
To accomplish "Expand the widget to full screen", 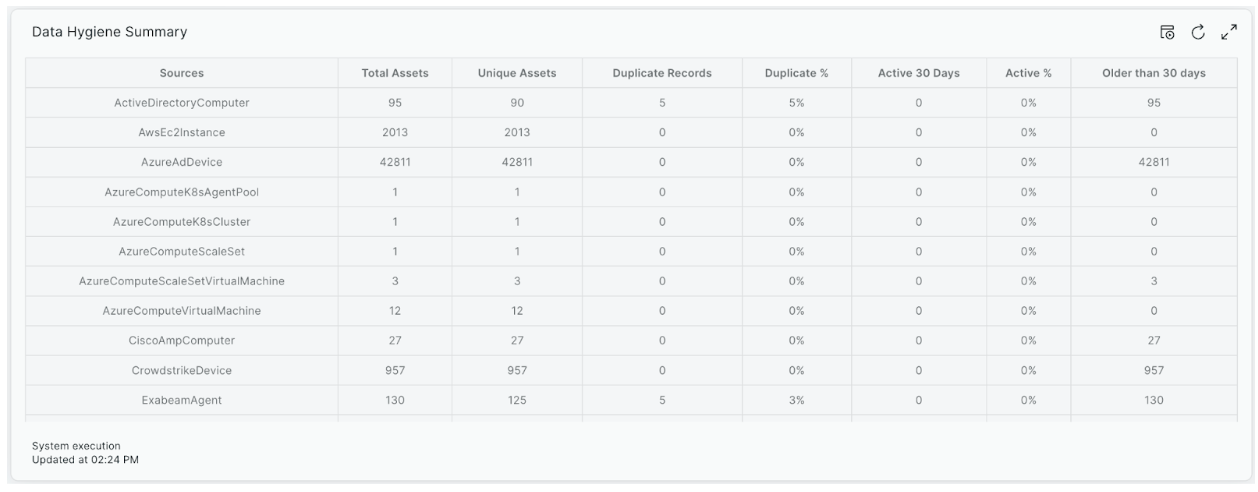I will coord(1229,32).
